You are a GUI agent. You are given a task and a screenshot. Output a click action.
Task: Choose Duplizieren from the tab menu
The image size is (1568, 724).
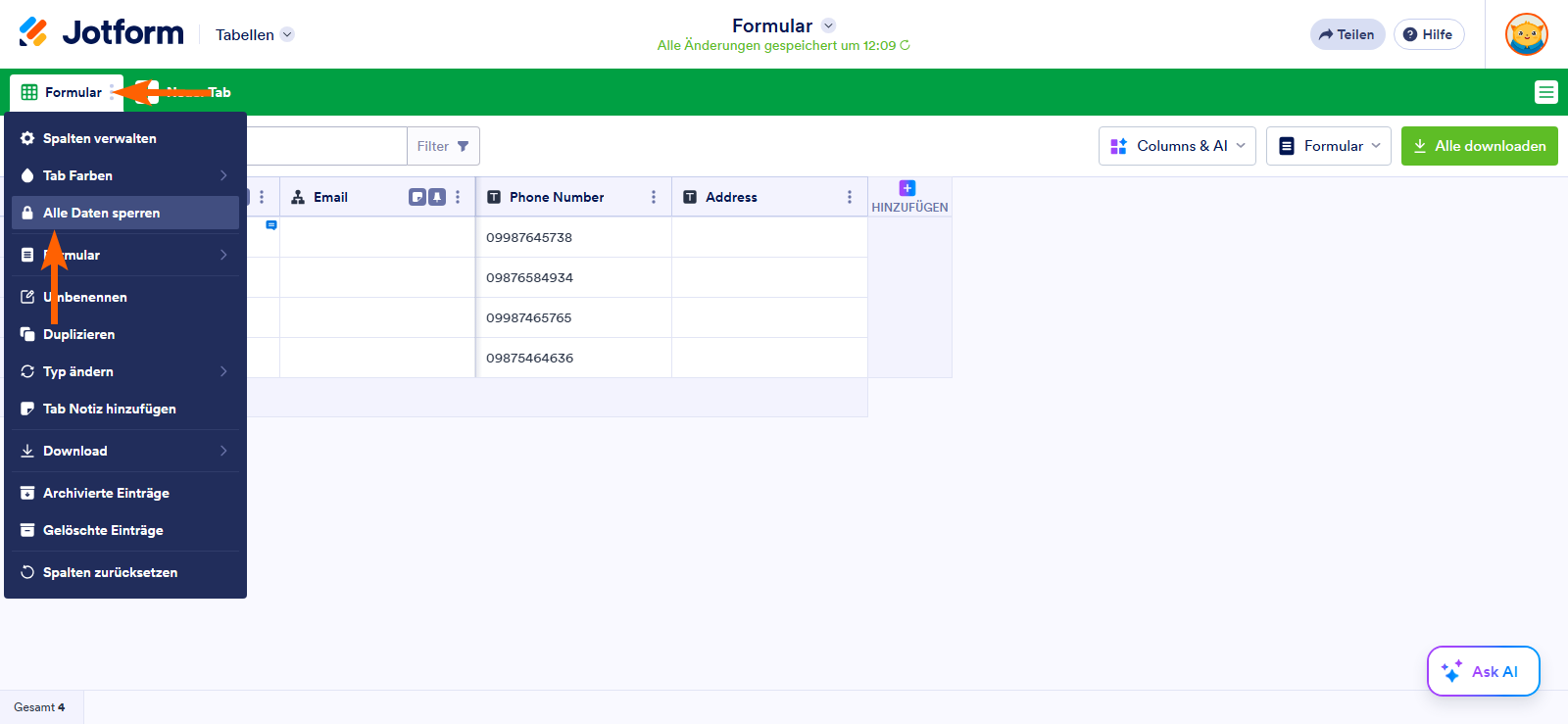125,334
